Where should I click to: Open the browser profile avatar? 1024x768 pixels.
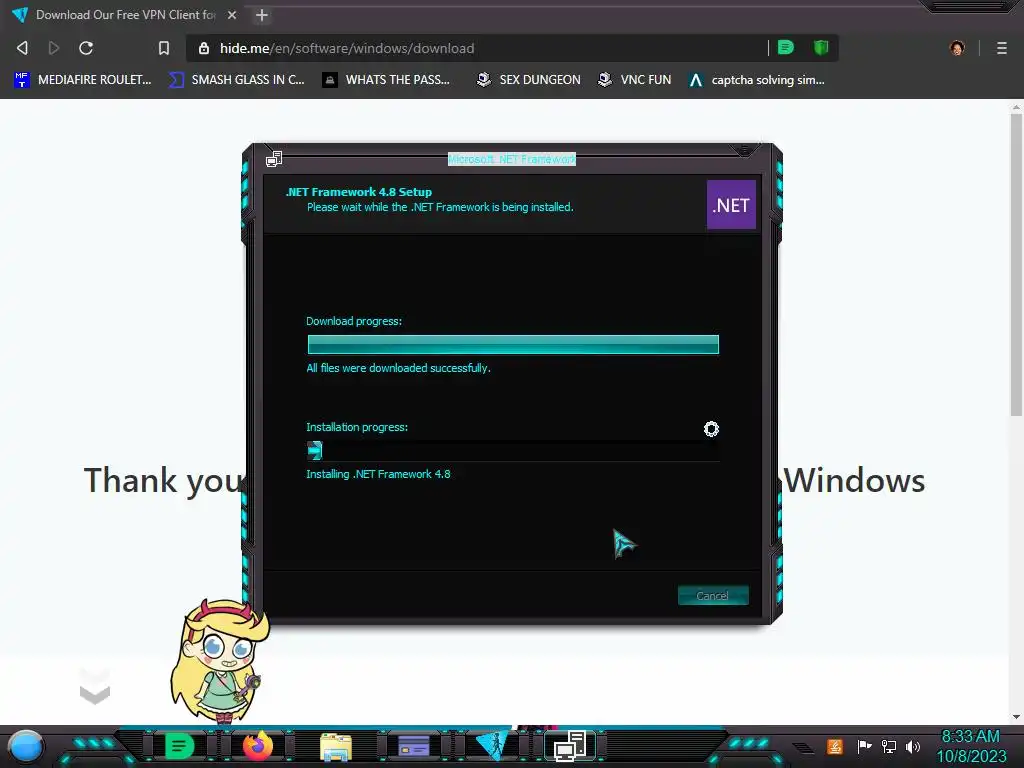[x=957, y=48]
